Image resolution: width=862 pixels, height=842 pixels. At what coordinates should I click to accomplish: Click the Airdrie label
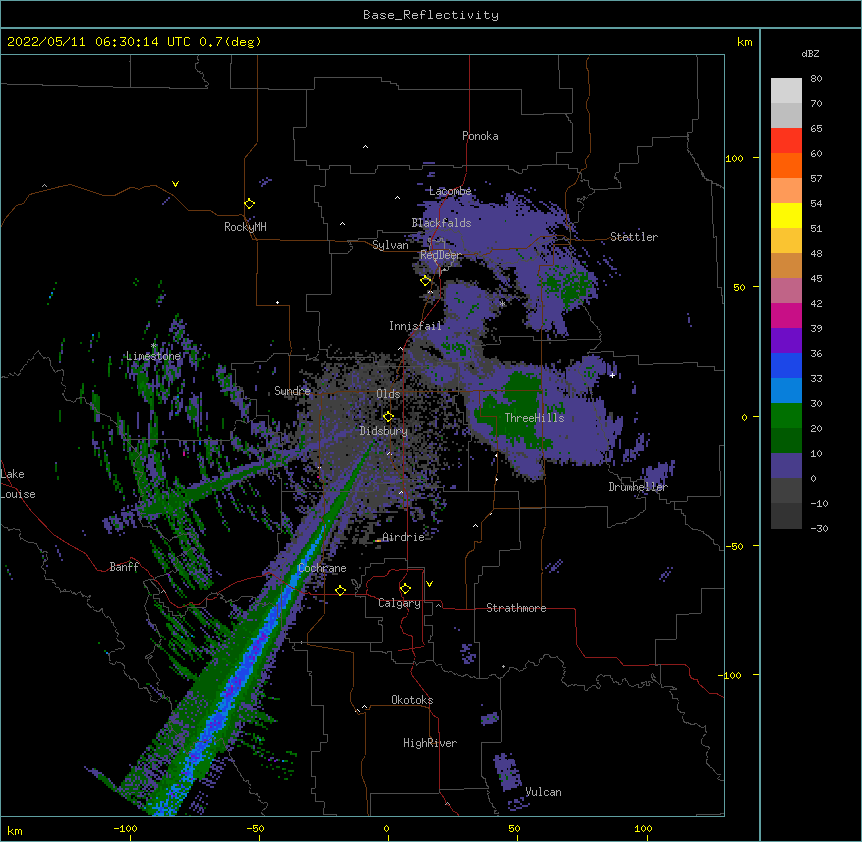(x=403, y=537)
